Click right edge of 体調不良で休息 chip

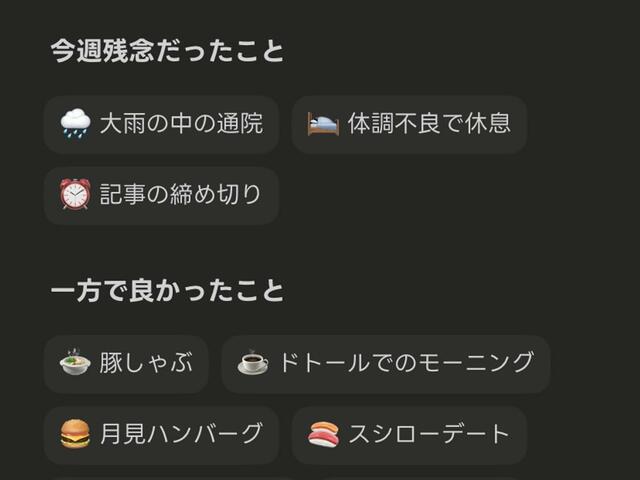pyautogui.click(x=519, y=124)
